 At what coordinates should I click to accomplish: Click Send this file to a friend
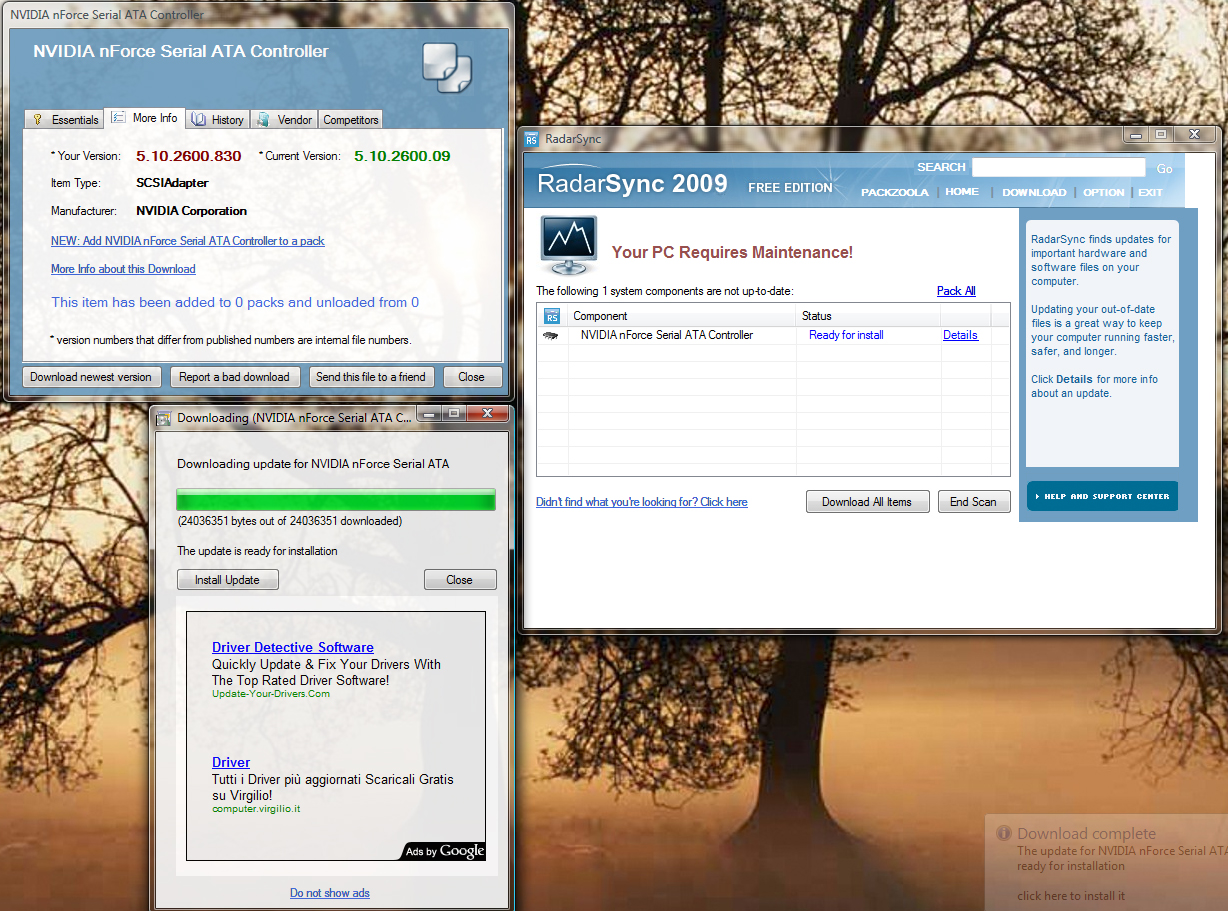[371, 377]
